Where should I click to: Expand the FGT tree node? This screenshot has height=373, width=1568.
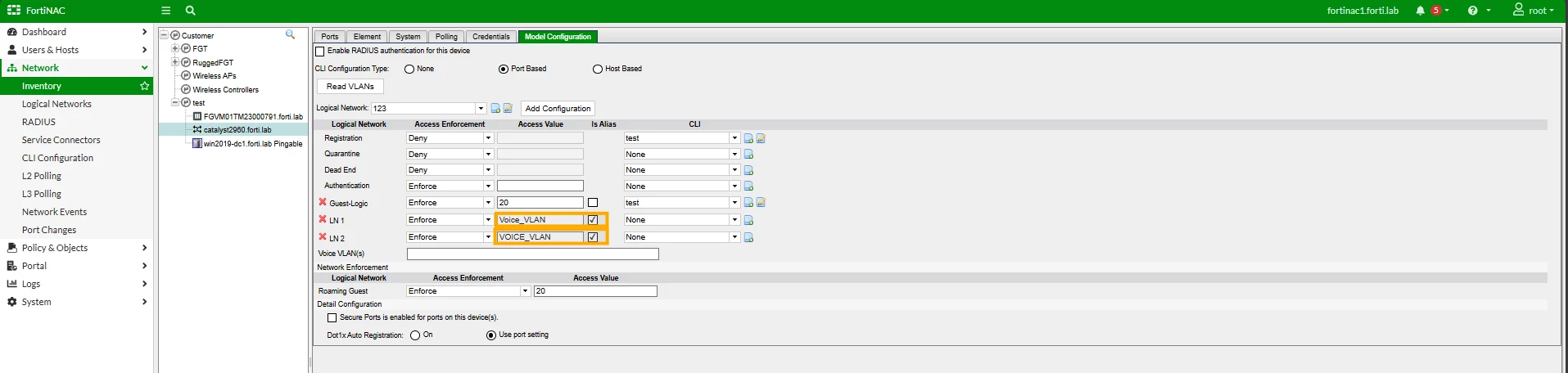click(174, 48)
